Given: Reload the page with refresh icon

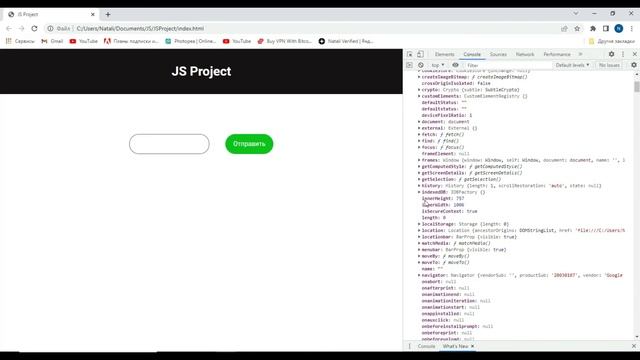Looking at the screenshot, I should (x=34, y=29).
